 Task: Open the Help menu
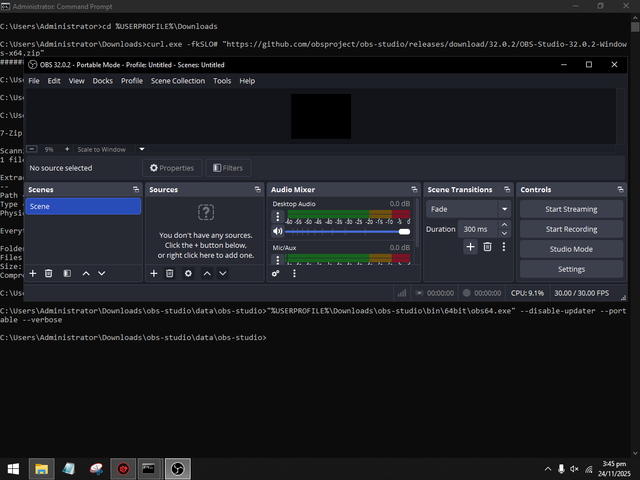247,81
